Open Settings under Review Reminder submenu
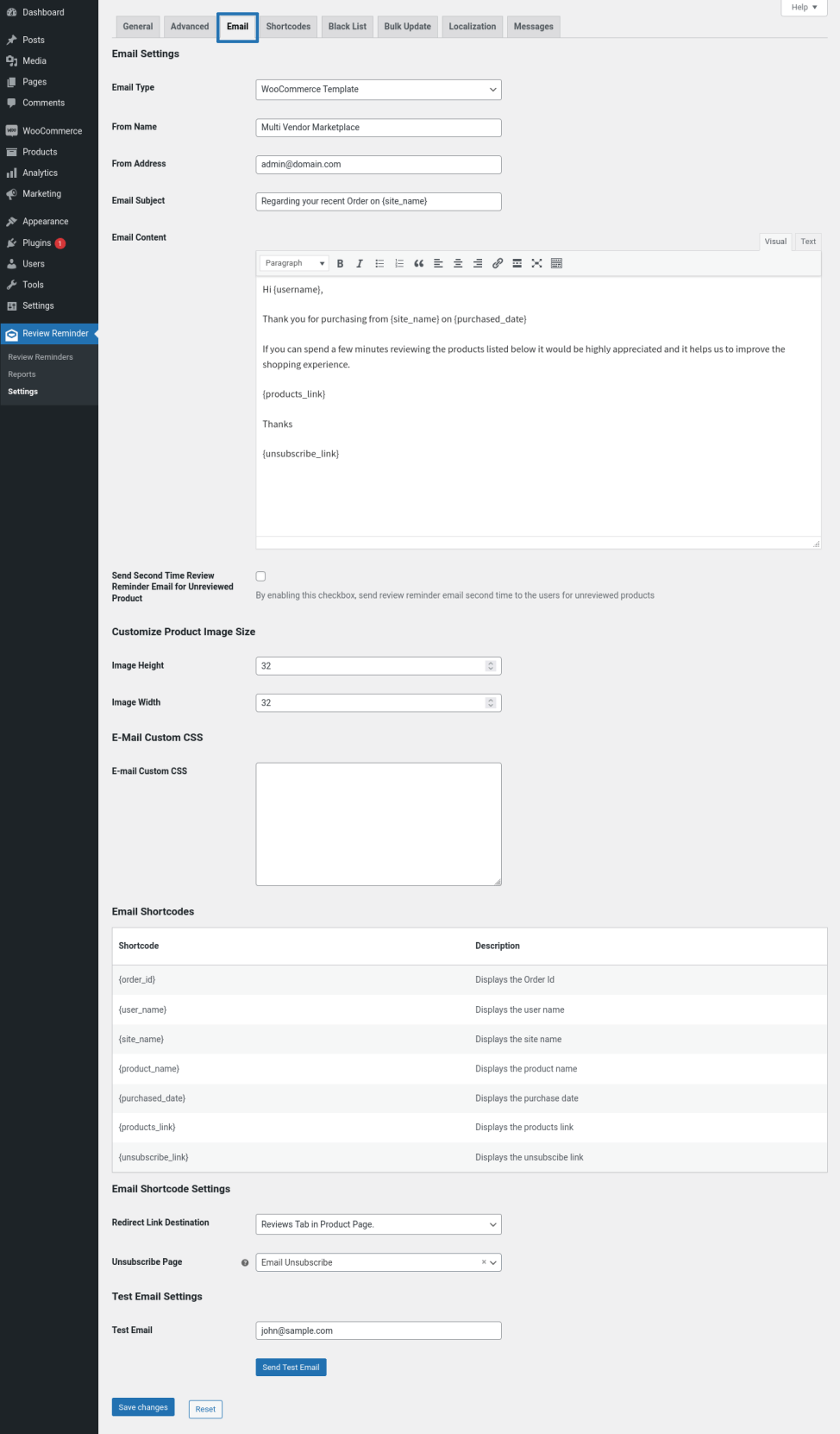This screenshot has width=840, height=1434. click(x=23, y=392)
